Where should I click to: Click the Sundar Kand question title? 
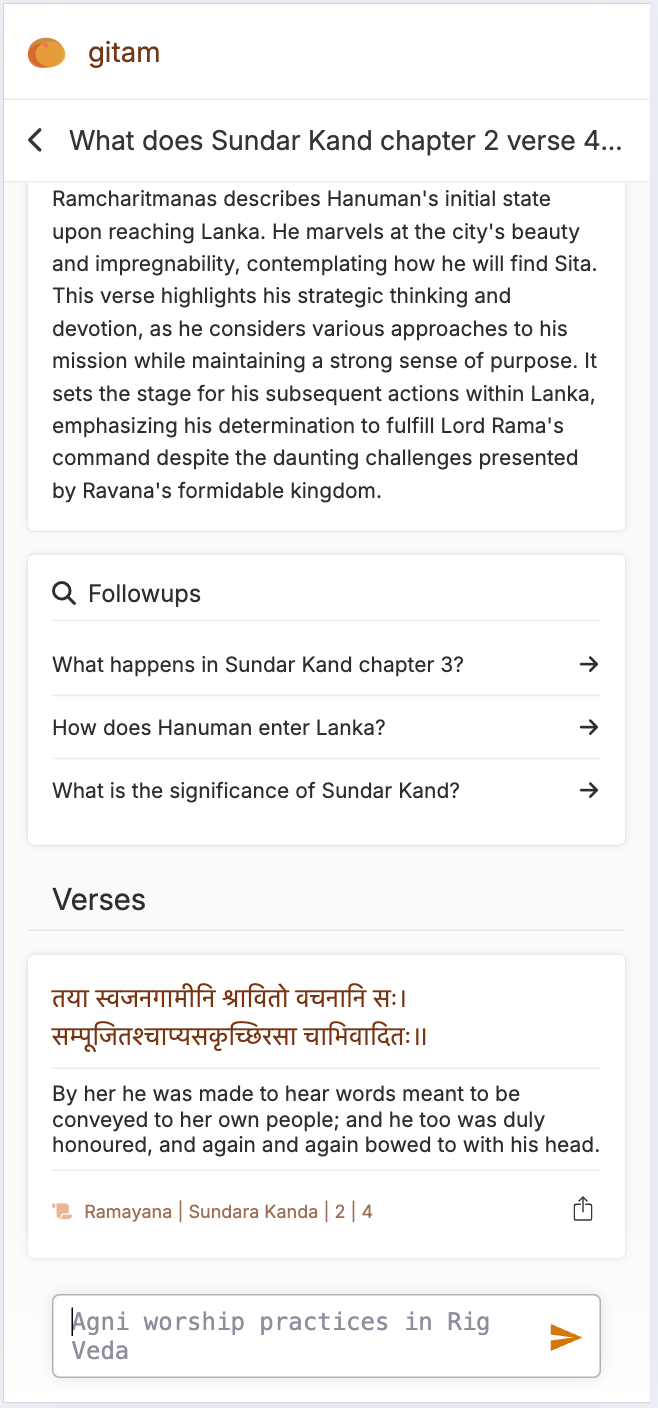point(345,140)
